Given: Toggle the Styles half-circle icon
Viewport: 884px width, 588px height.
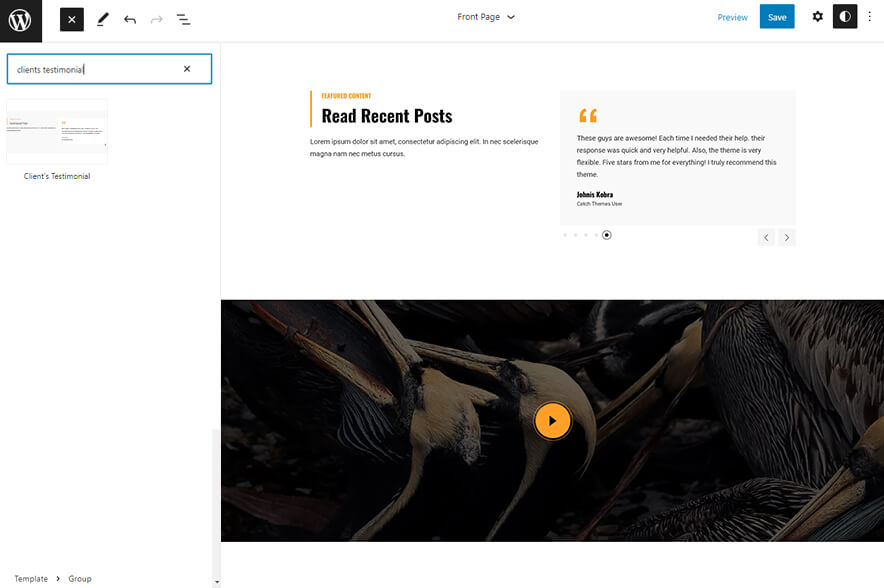Looking at the screenshot, I should (845, 17).
